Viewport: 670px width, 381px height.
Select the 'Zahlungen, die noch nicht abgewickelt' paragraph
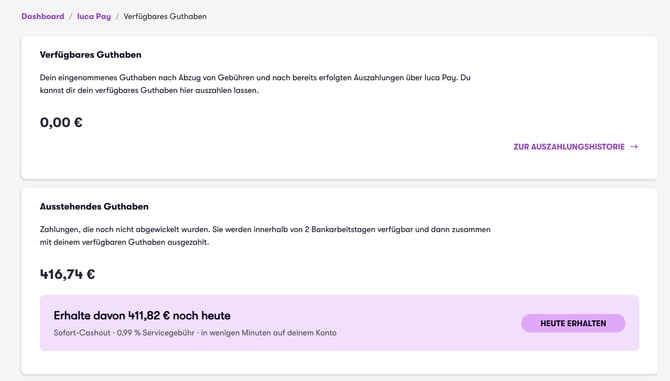[265, 236]
